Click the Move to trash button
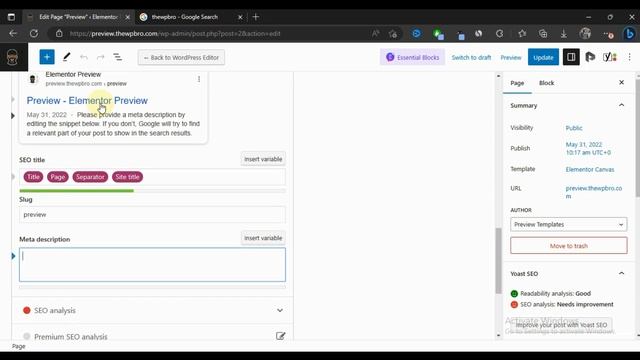Viewport: 640px width, 360px height. (569, 246)
